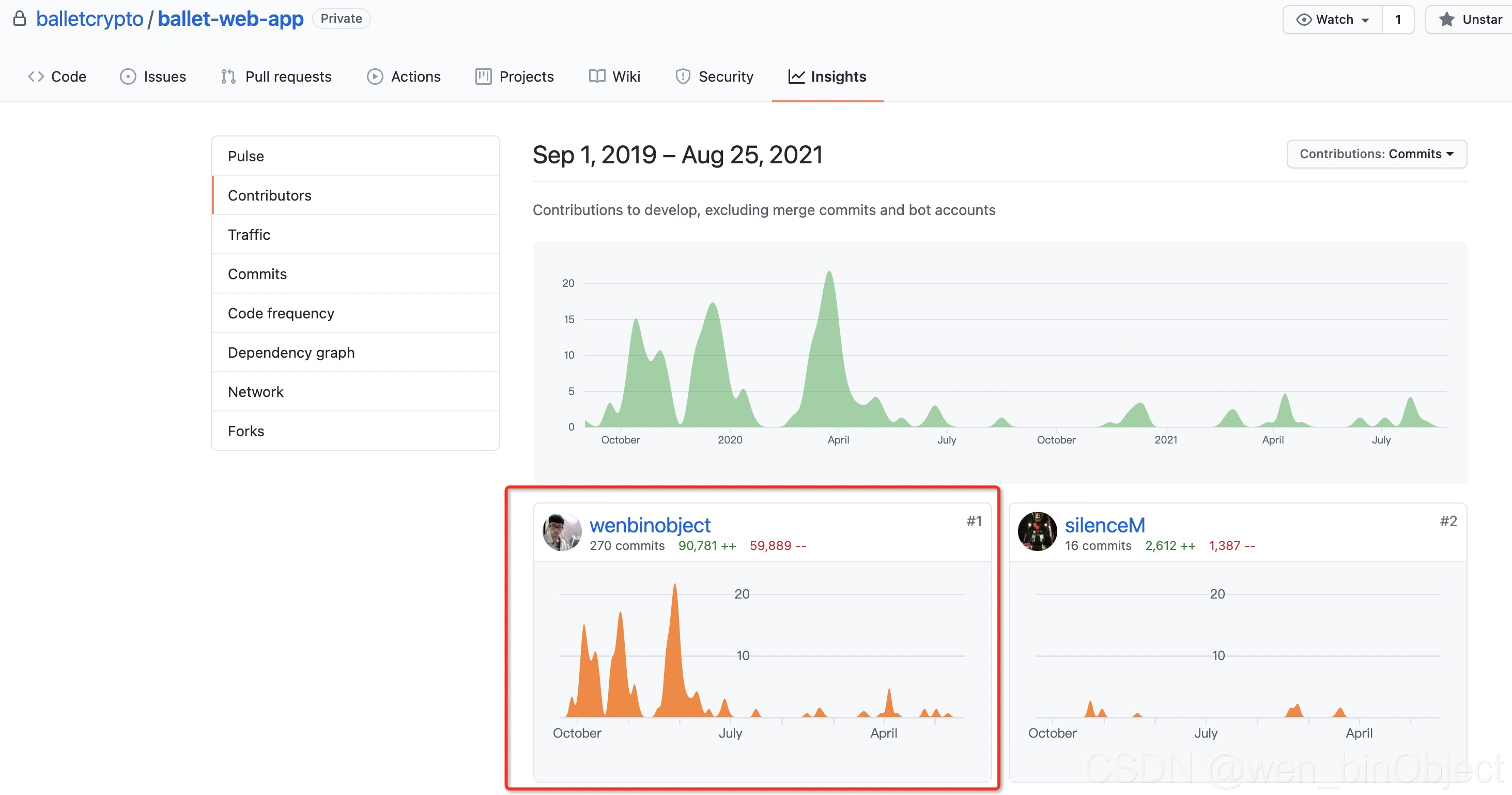Select the Insights tab
Image resolution: width=1512 pixels, height=795 pixels.
click(x=827, y=77)
